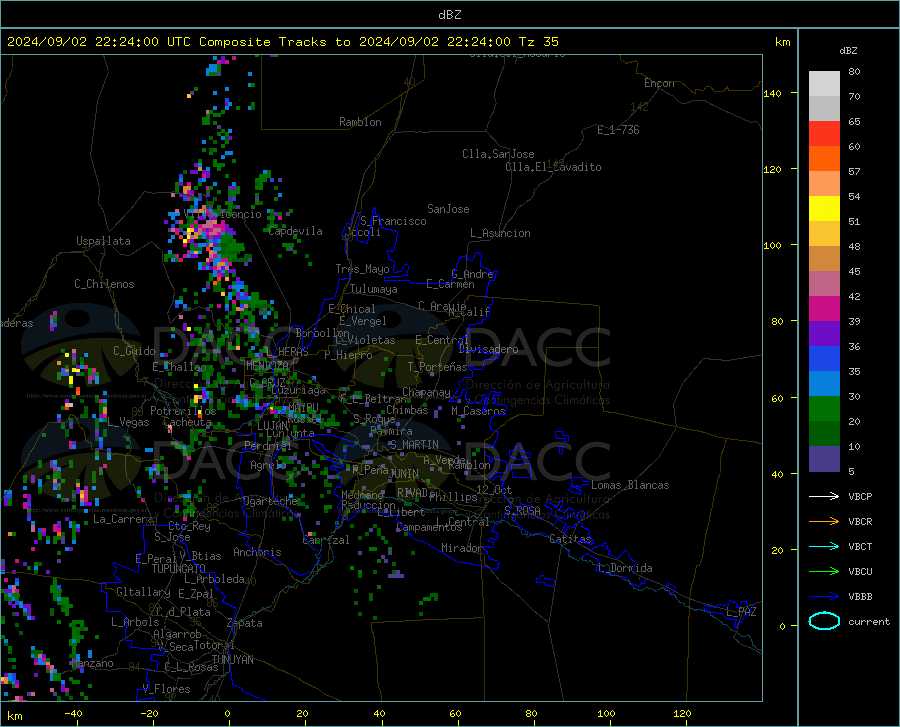
Task: Click the cyan VBCT arrow in legend
Action: [824, 546]
